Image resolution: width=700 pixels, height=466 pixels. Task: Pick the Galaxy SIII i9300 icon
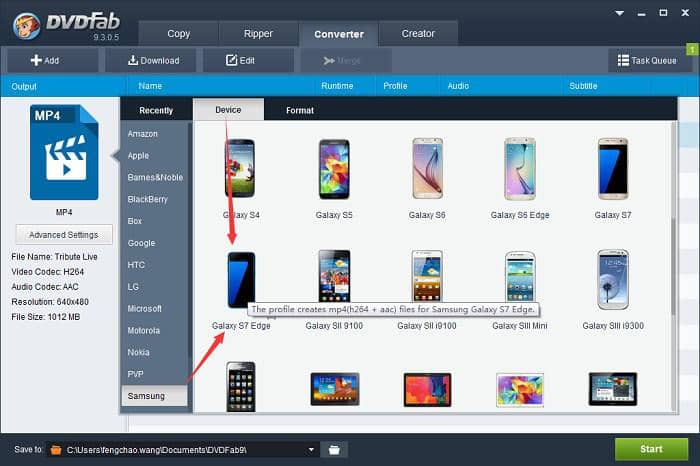click(613, 279)
